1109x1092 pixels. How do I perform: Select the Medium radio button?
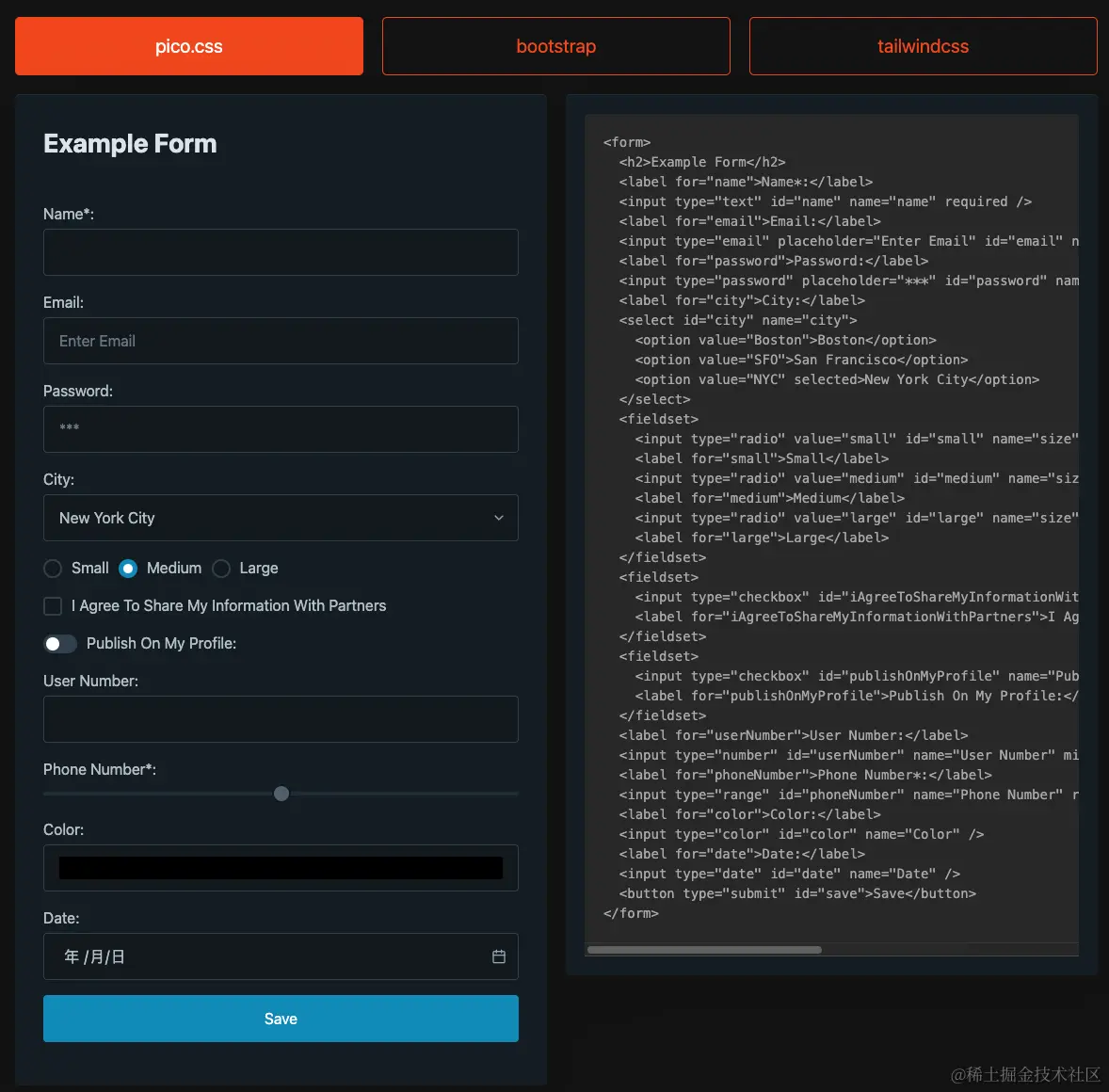tap(128, 569)
